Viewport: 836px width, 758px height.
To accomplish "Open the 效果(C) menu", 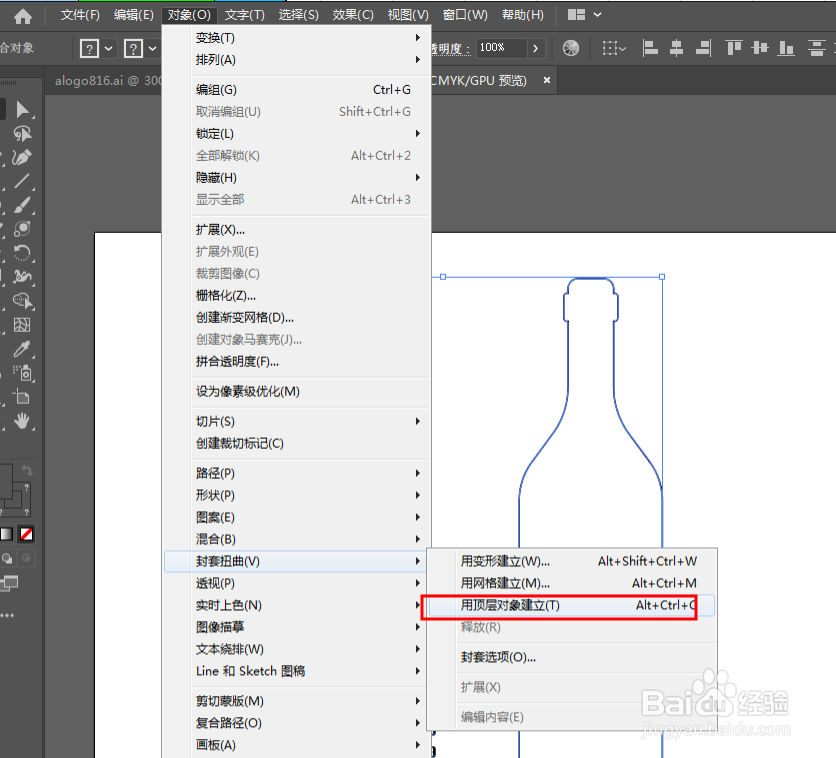I will point(353,15).
